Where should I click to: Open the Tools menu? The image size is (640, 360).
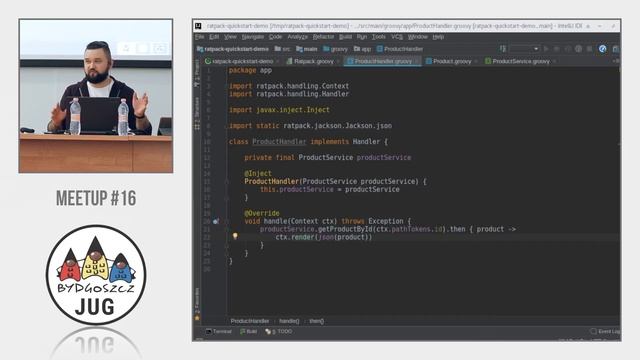click(x=379, y=37)
